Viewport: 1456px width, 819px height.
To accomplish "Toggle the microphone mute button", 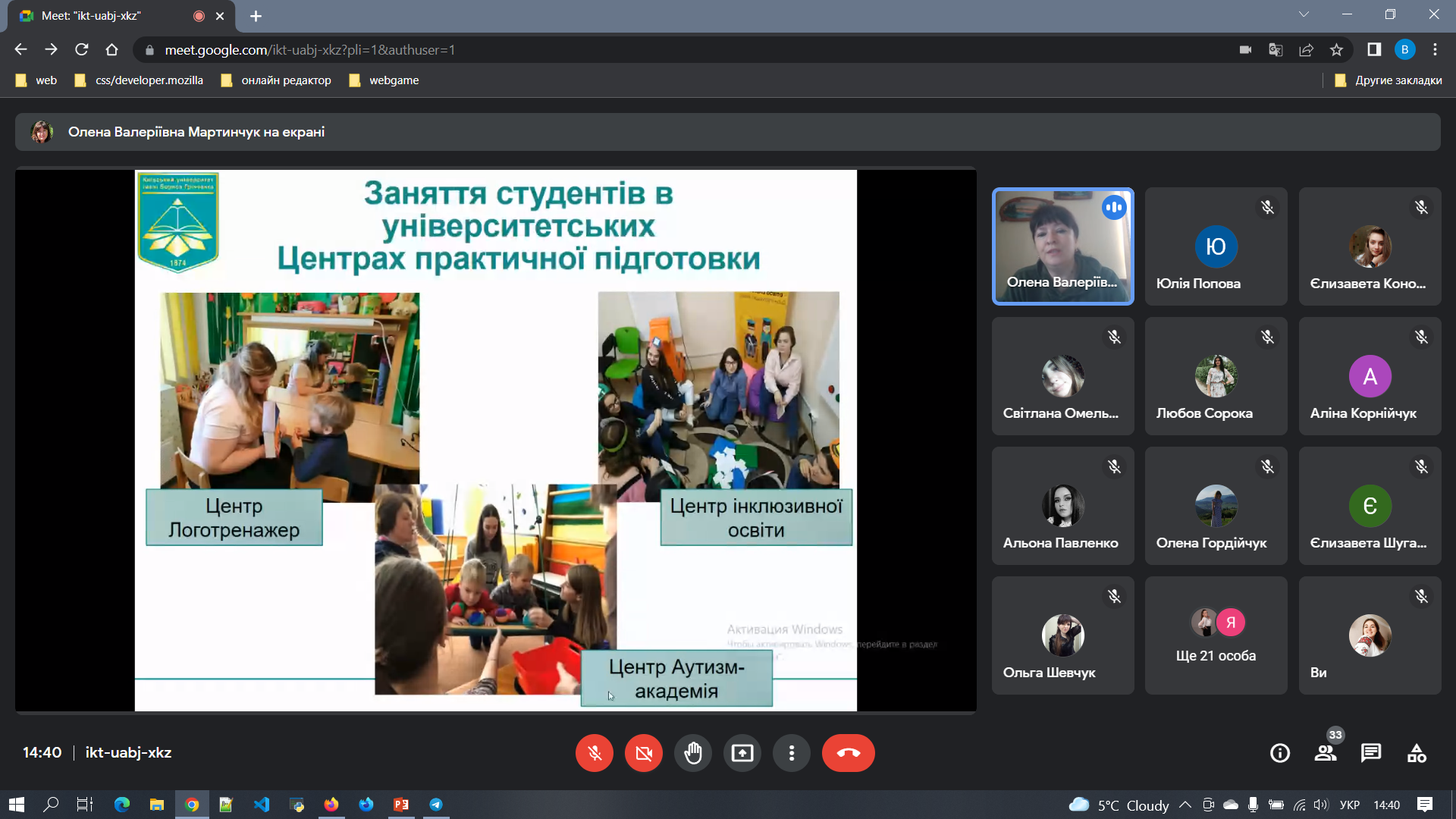I will 595,753.
